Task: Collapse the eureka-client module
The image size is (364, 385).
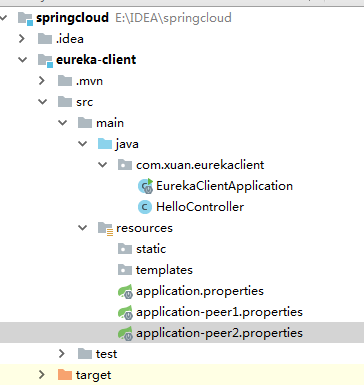Action: (x=22, y=60)
